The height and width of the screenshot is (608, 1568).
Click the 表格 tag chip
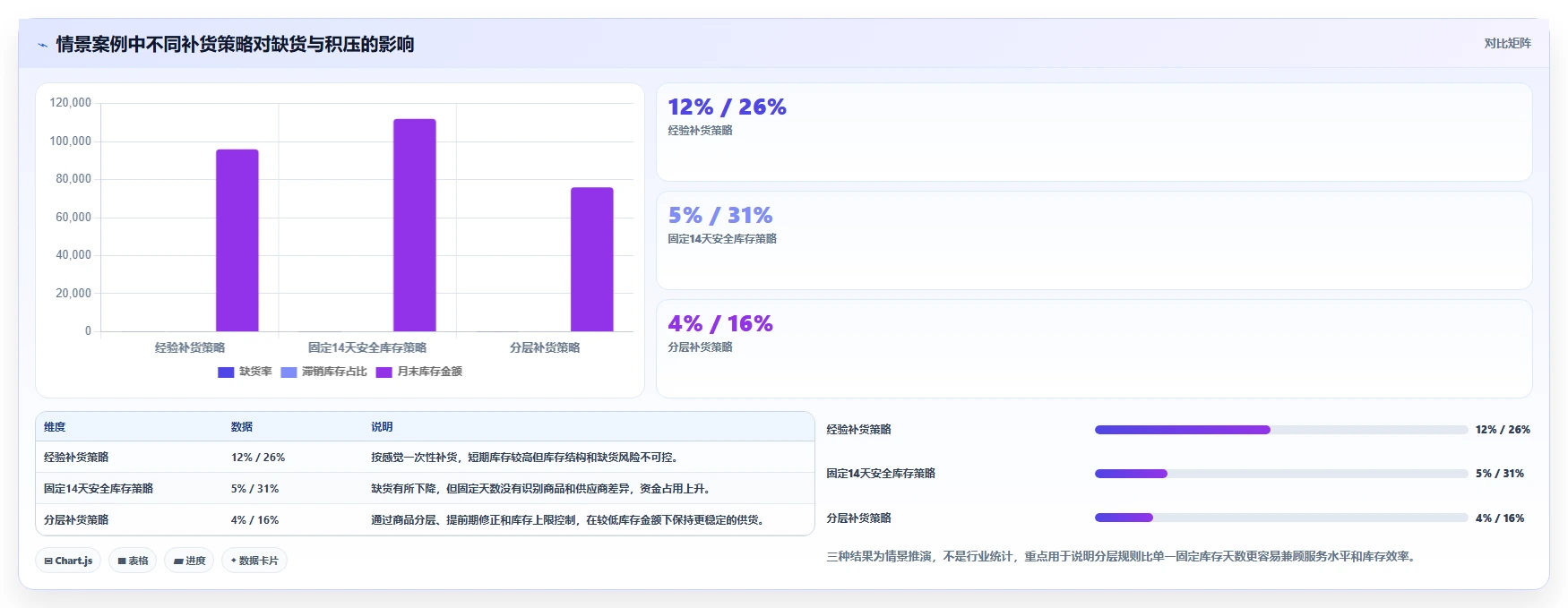pos(133,561)
